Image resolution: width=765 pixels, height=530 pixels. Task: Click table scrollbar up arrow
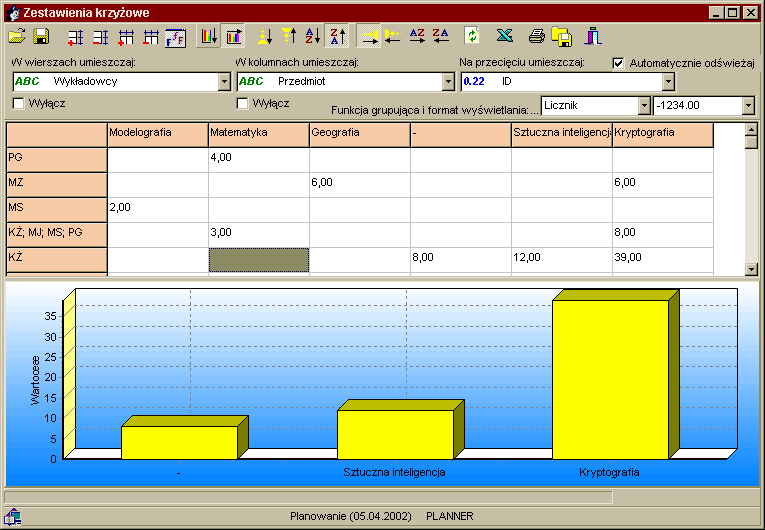point(751,129)
